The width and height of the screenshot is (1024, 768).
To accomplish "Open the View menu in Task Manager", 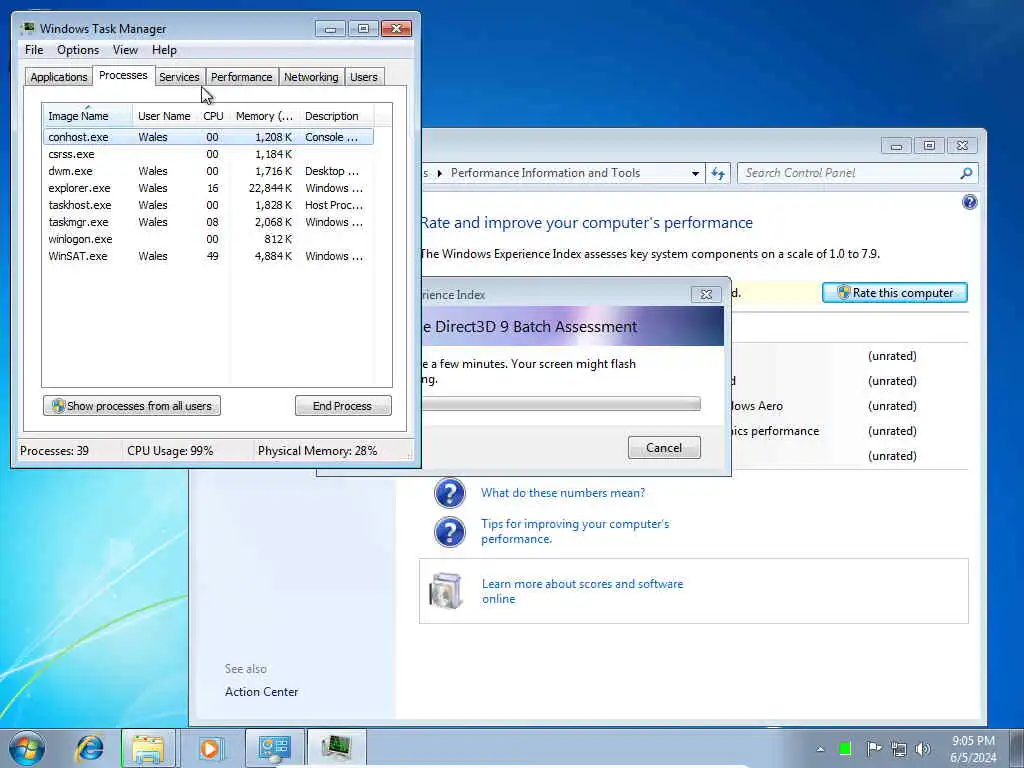I will click(x=125, y=50).
